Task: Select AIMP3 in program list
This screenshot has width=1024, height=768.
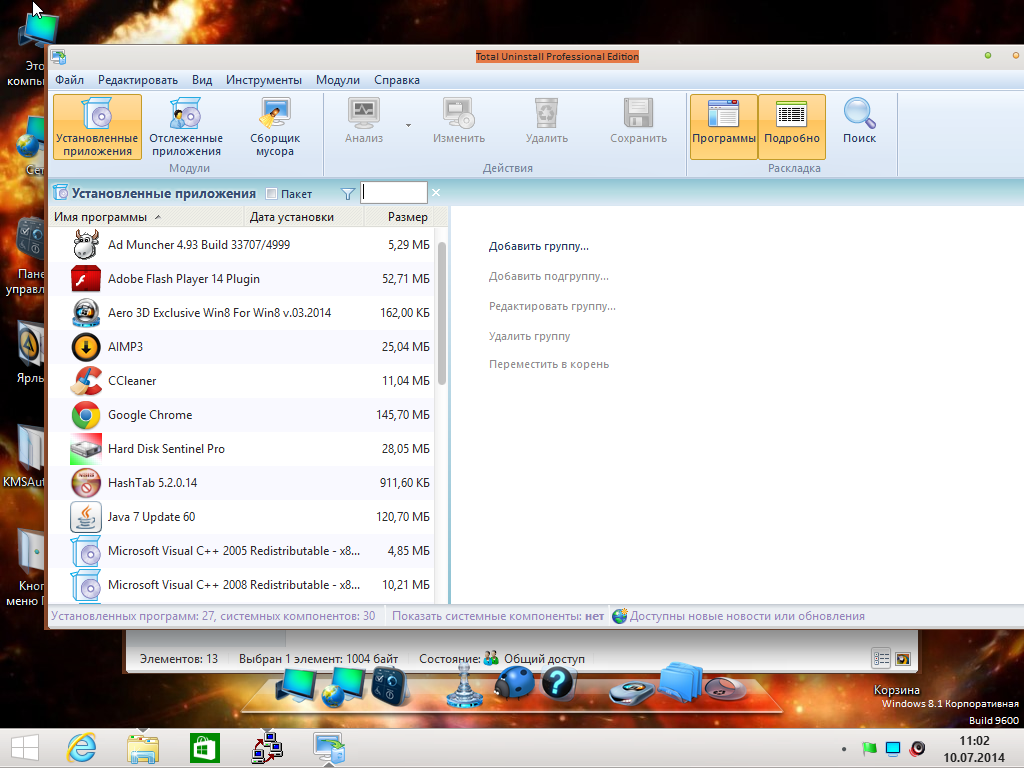Action: (241, 347)
